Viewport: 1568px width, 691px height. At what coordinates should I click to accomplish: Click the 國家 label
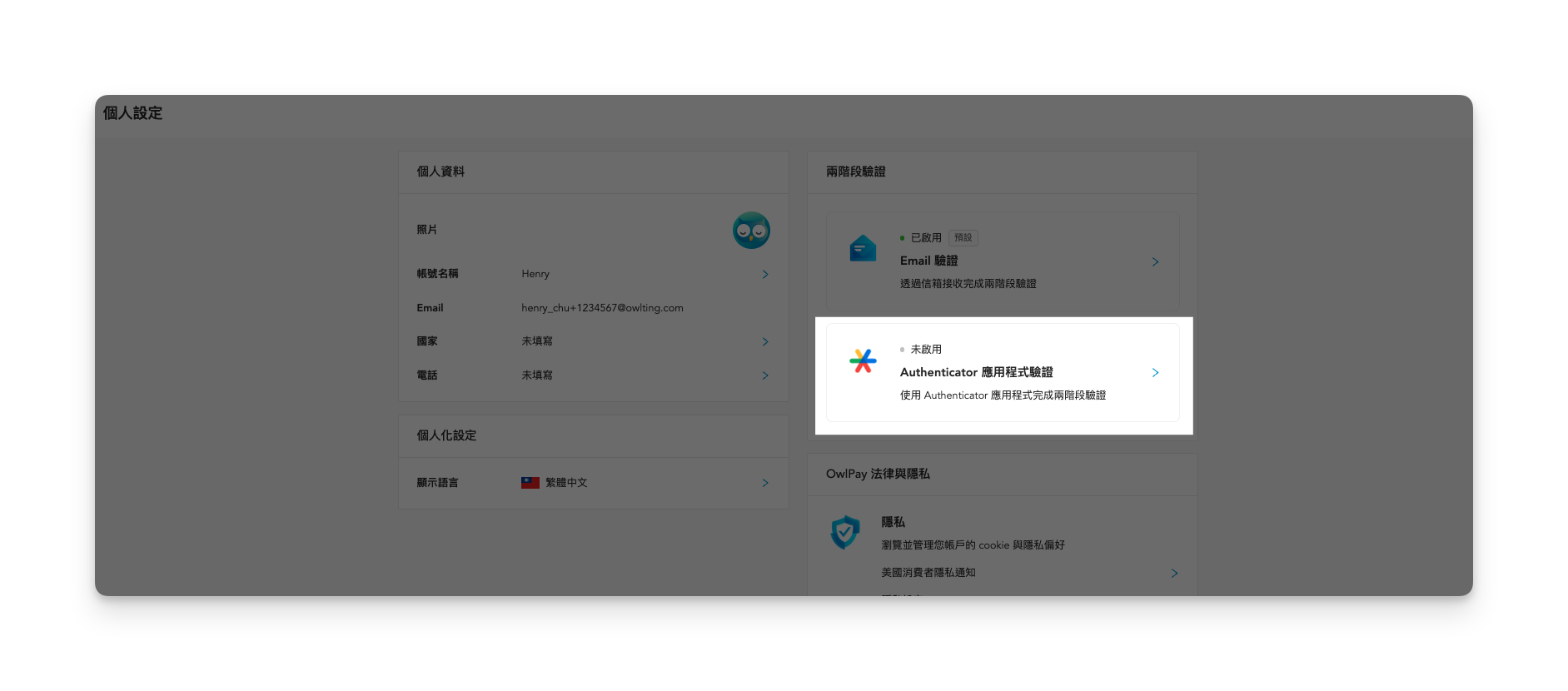tap(426, 341)
